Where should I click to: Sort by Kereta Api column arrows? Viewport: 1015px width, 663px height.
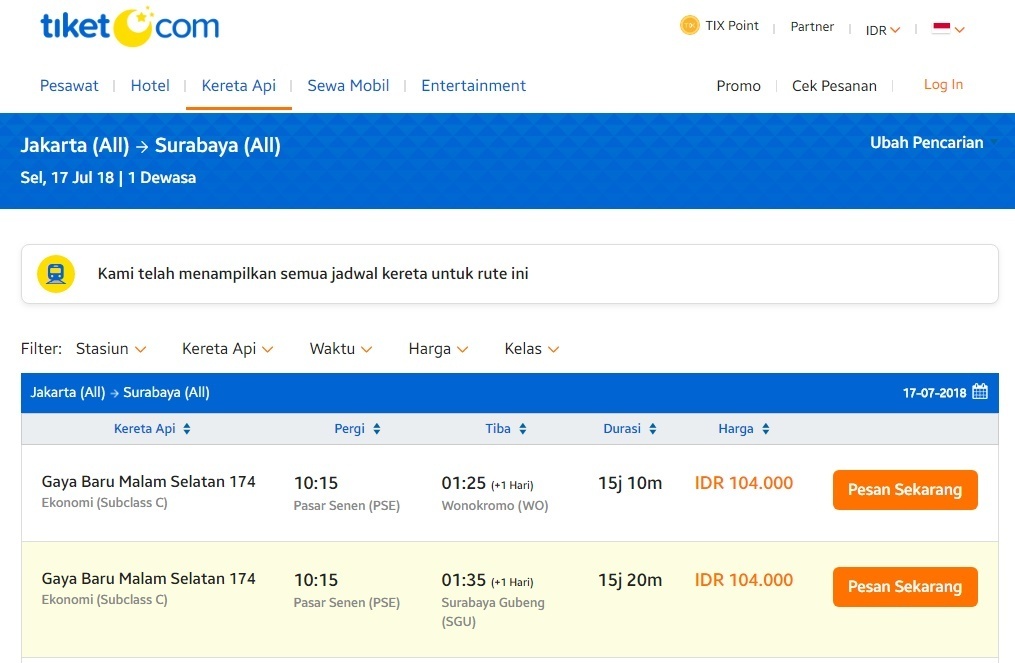186,429
